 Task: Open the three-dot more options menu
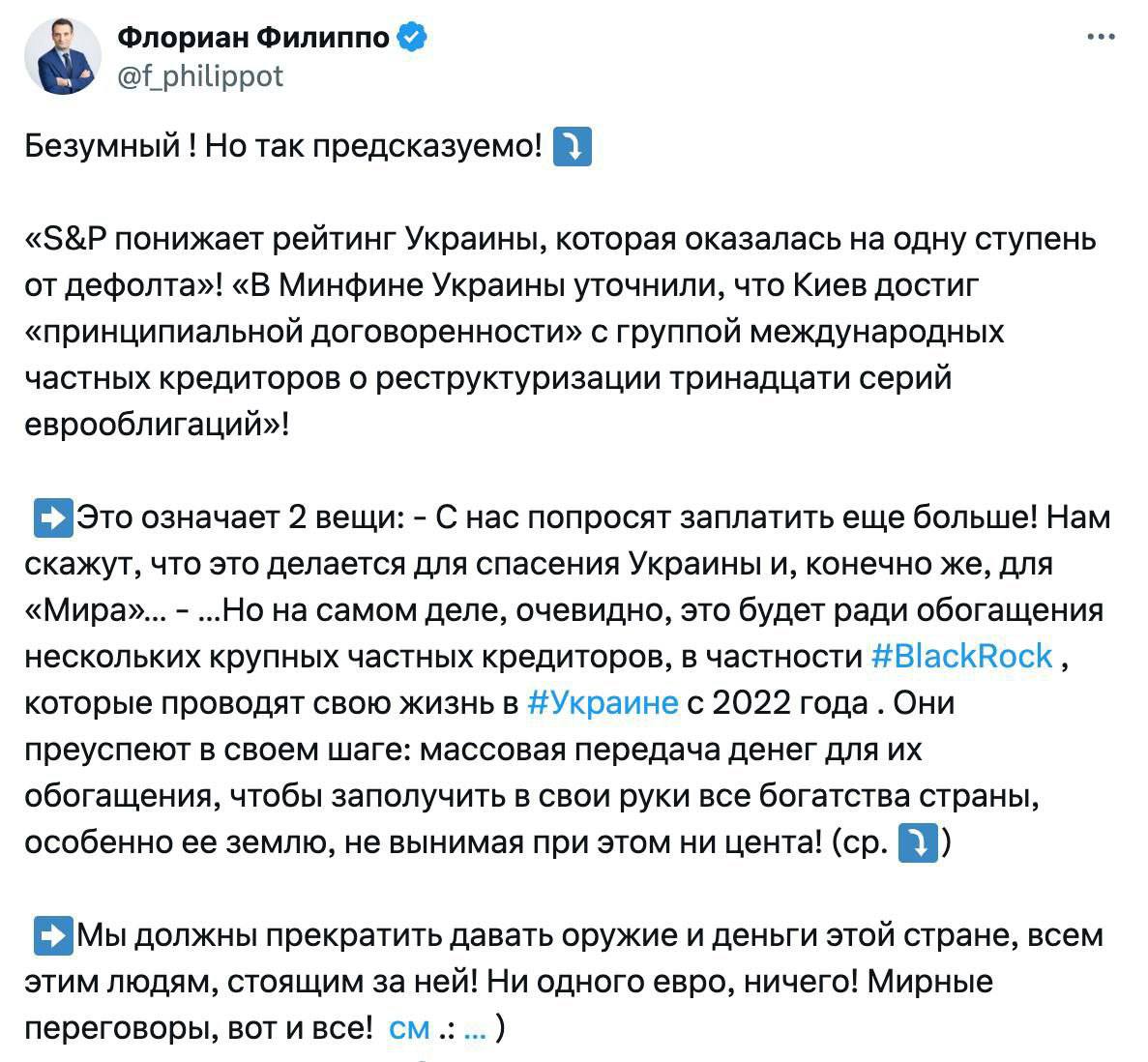click(1102, 38)
